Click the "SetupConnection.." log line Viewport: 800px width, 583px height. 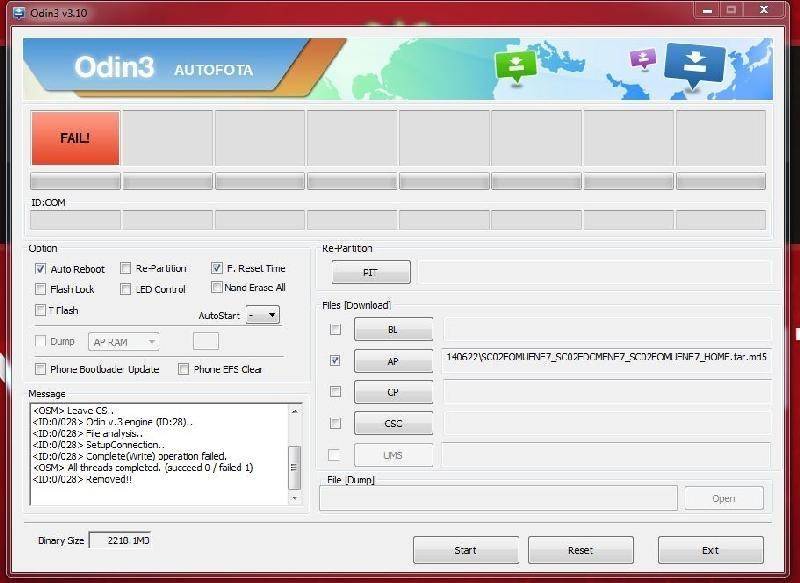pos(98,445)
